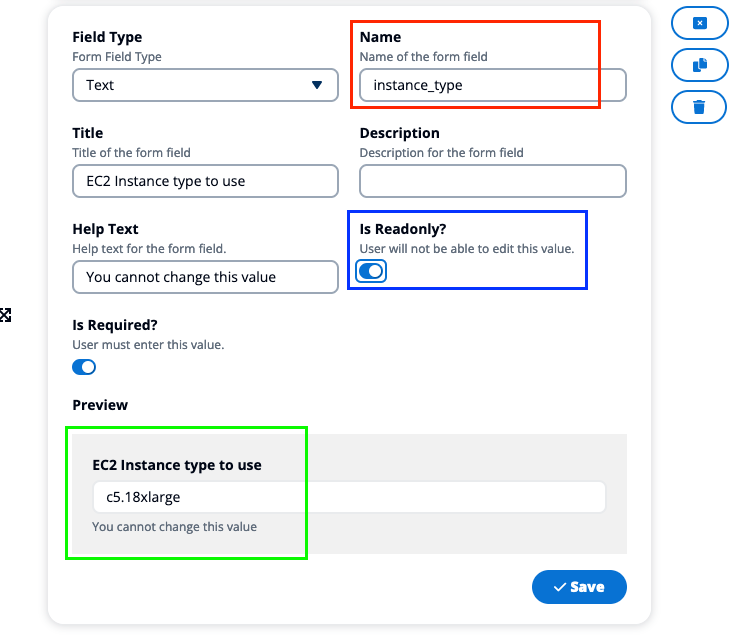The width and height of the screenshot is (747, 636).
Task: Toggle the Is Required switch
Action: point(84,367)
